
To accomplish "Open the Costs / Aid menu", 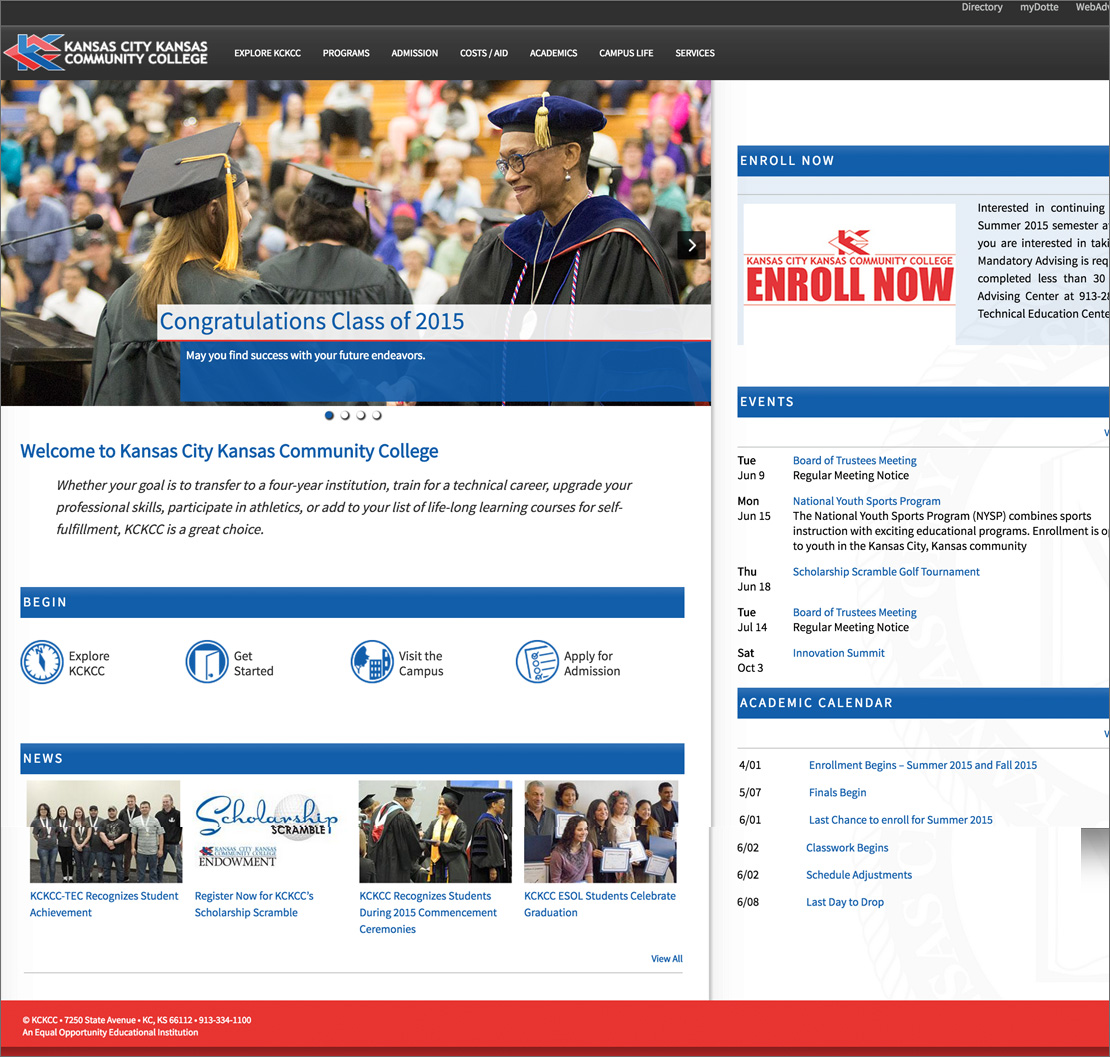I will point(484,53).
